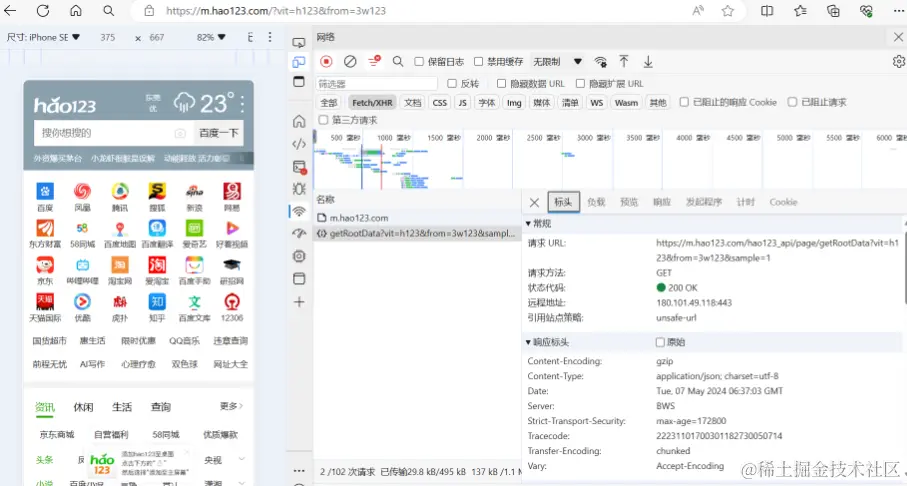The image size is (907, 486).
Task: Click browser address bar URL
Action: [275, 10]
